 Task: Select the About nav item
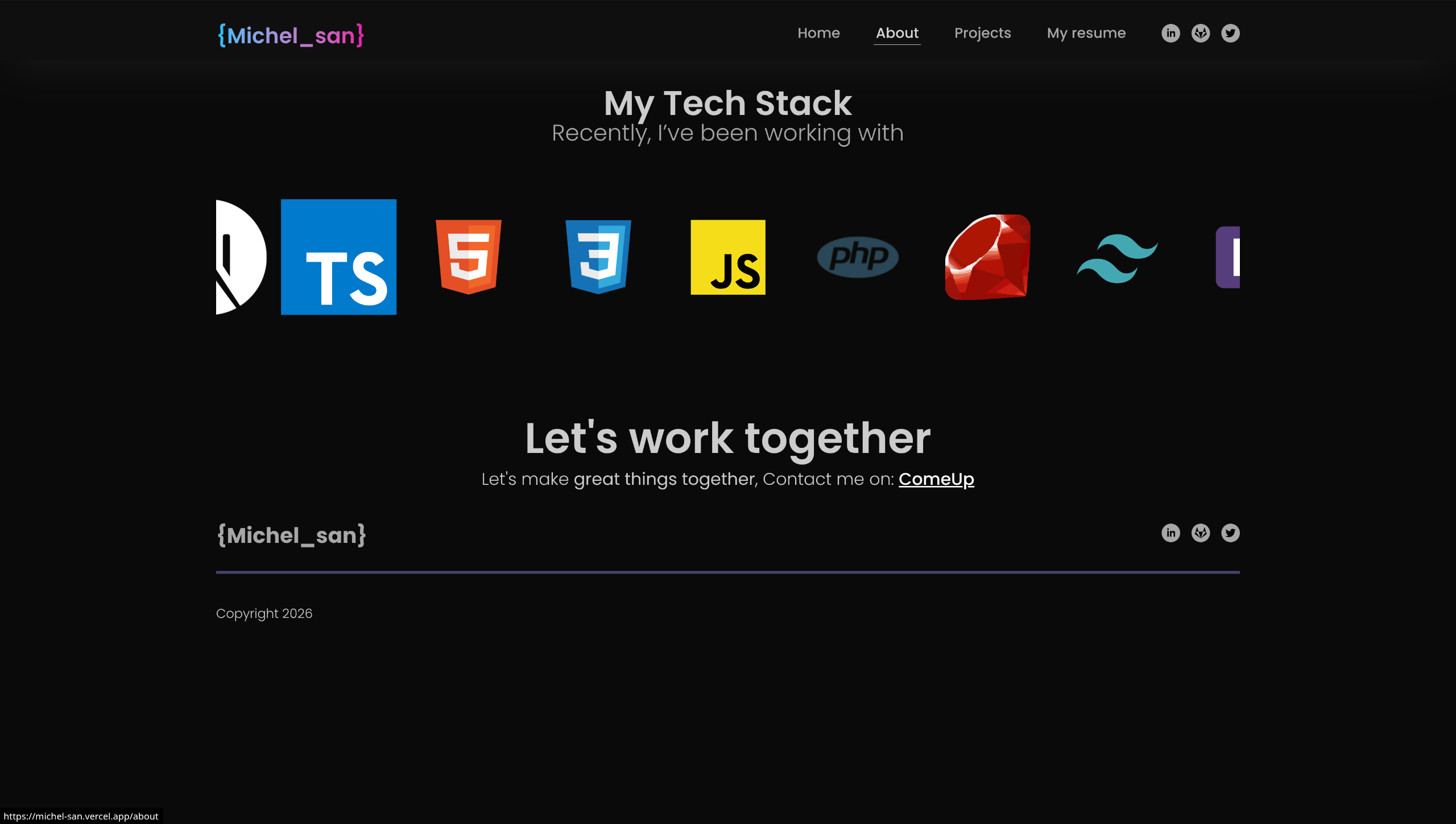897,33
